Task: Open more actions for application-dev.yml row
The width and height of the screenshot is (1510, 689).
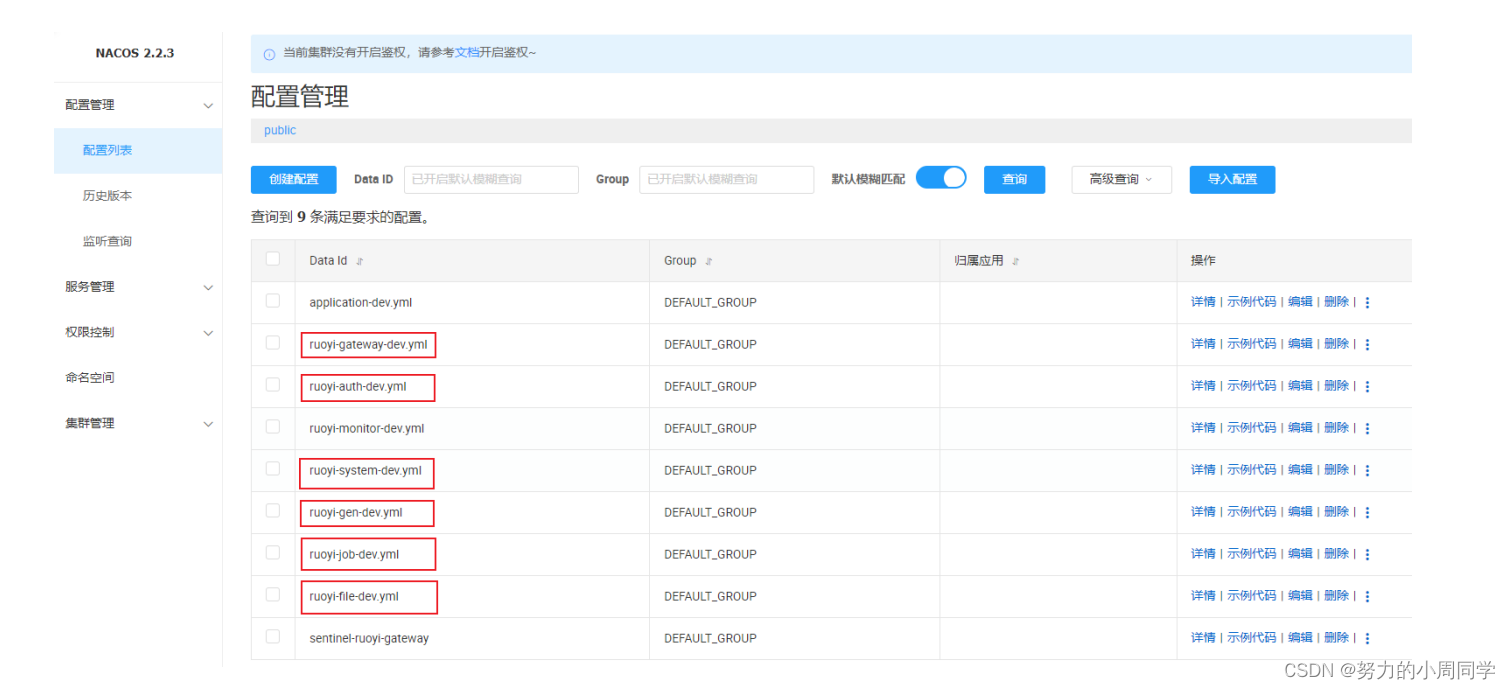Action: click(1367, 303)
